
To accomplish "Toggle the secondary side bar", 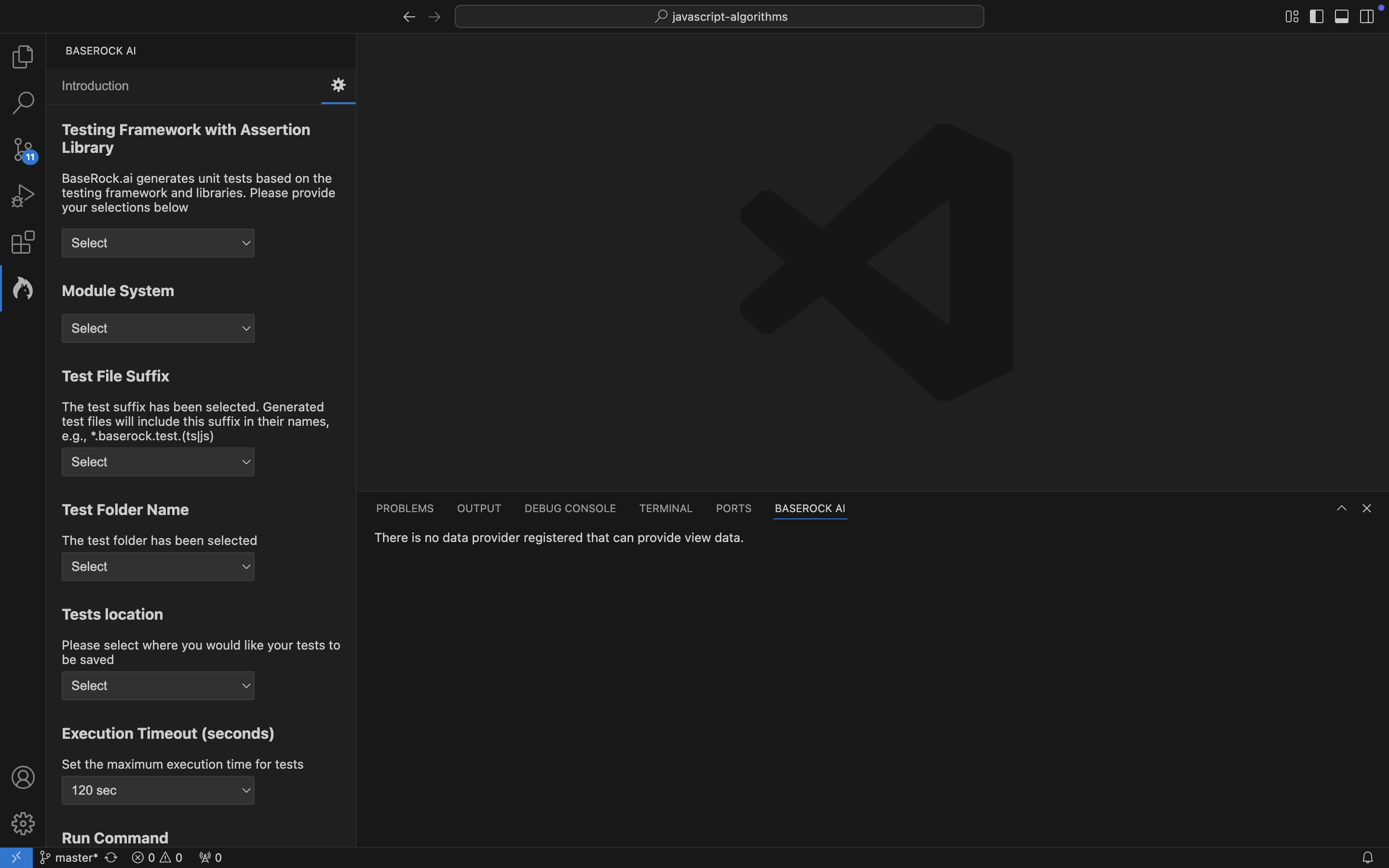I will coord(1367,17).
